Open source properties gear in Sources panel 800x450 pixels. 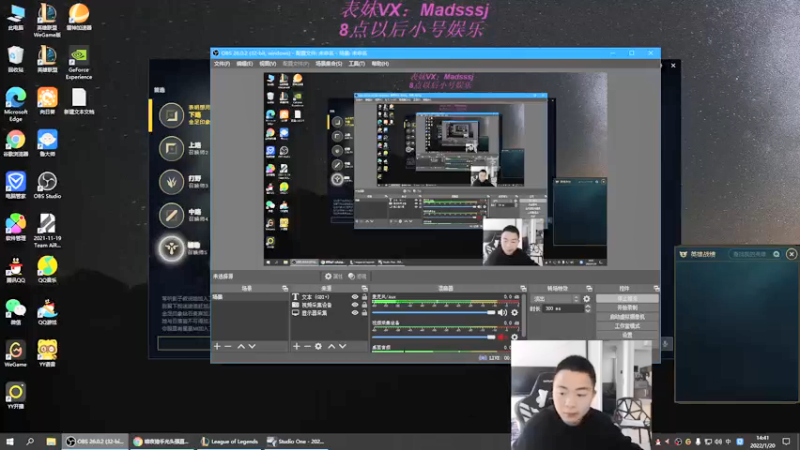pyautogui.click(x=318, y=346)
